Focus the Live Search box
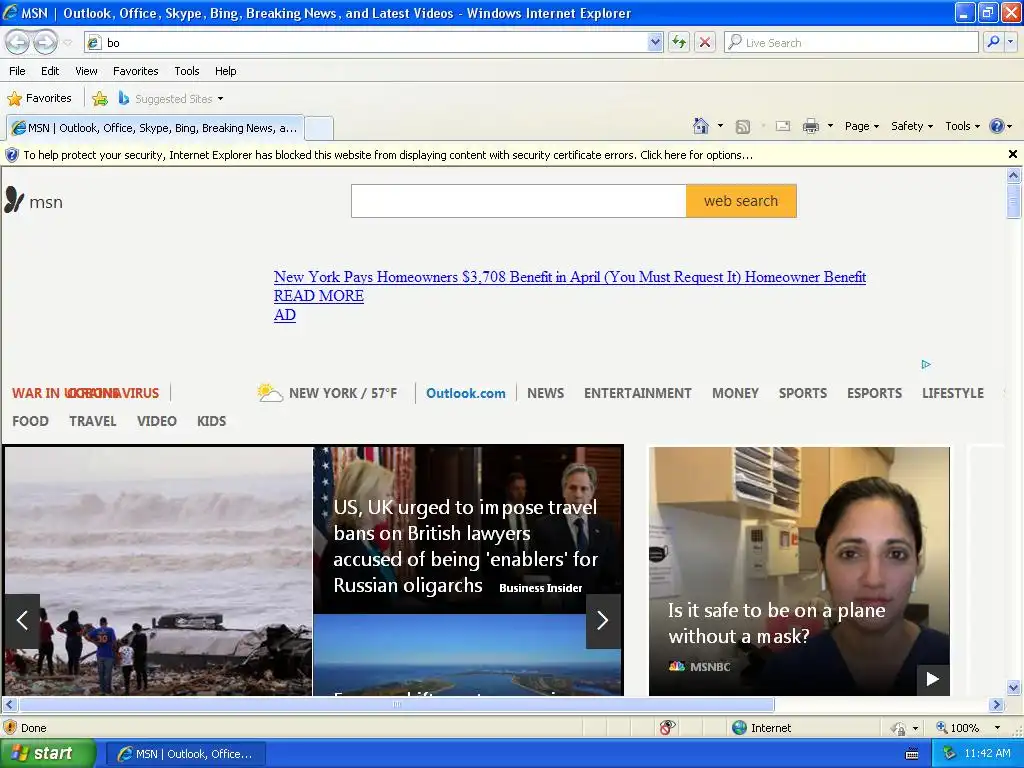 point(852,42)
